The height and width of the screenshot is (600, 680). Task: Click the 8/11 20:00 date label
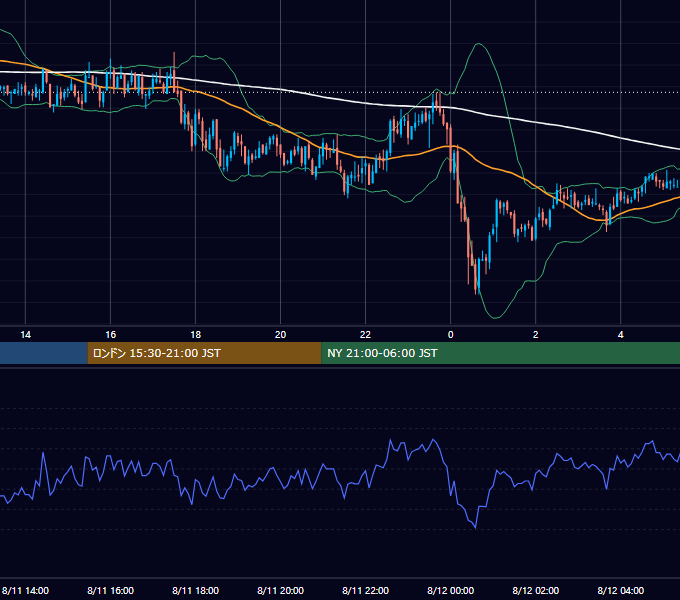click(x=281, y=590)
